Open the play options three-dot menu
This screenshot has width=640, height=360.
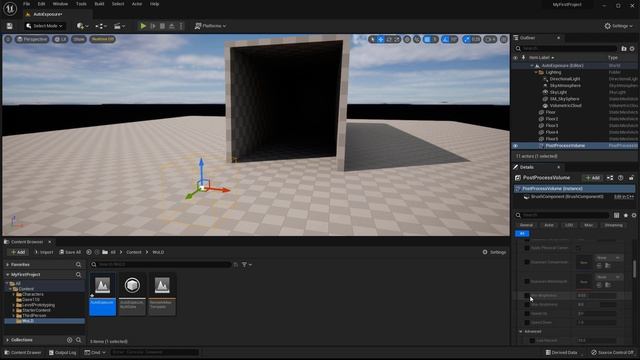(x=181, y=26)
